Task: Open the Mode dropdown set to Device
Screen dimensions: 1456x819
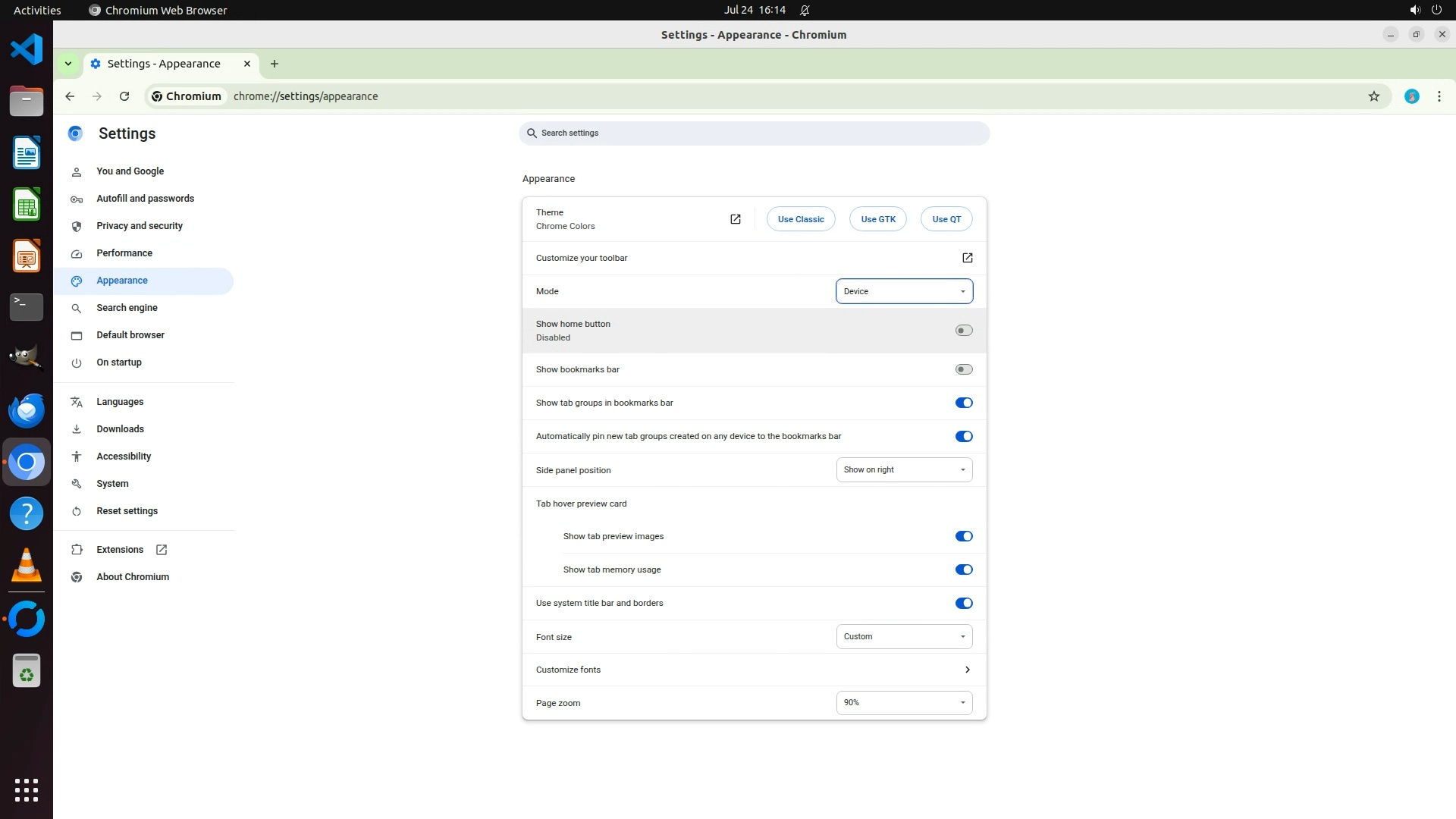Action: [904, 291]
